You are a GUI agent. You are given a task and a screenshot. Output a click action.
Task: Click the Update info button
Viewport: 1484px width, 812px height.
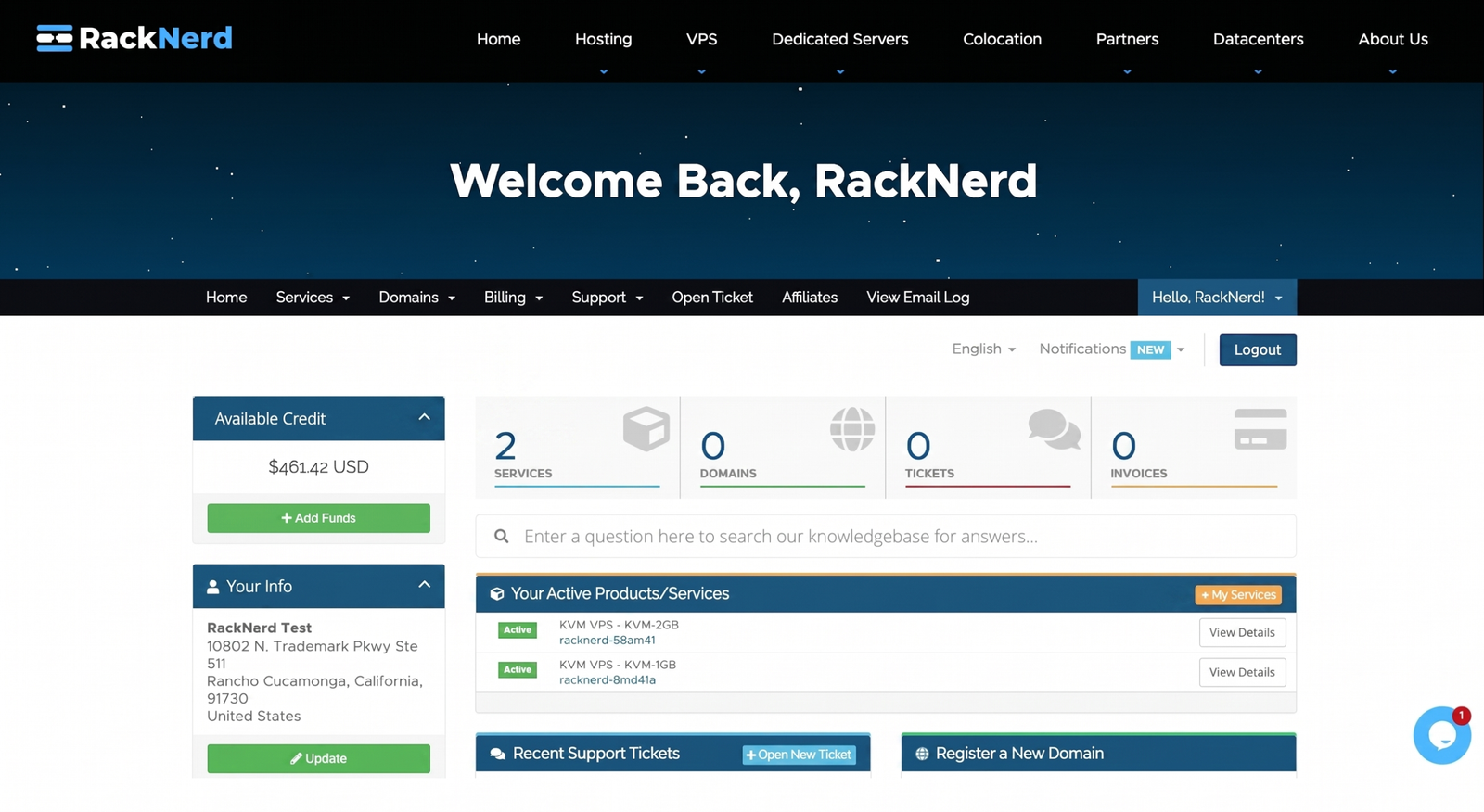click(318, 758)
